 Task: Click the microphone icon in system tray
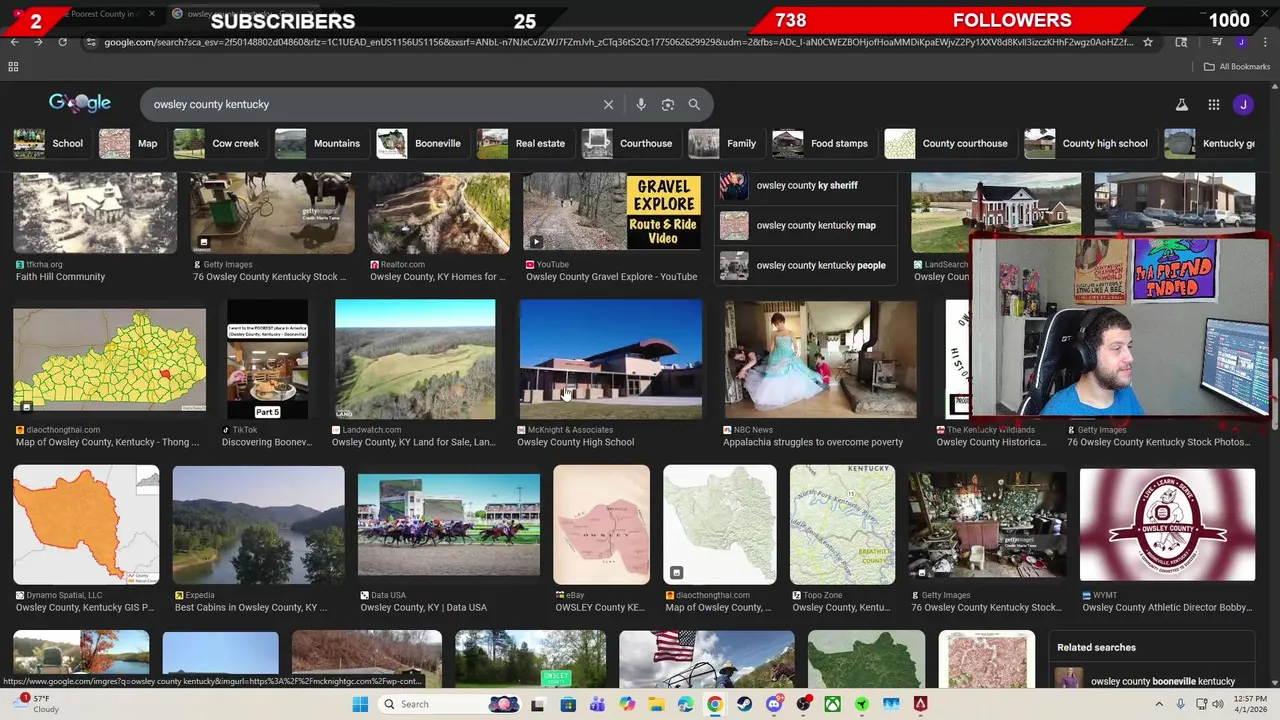point(1181,704)
